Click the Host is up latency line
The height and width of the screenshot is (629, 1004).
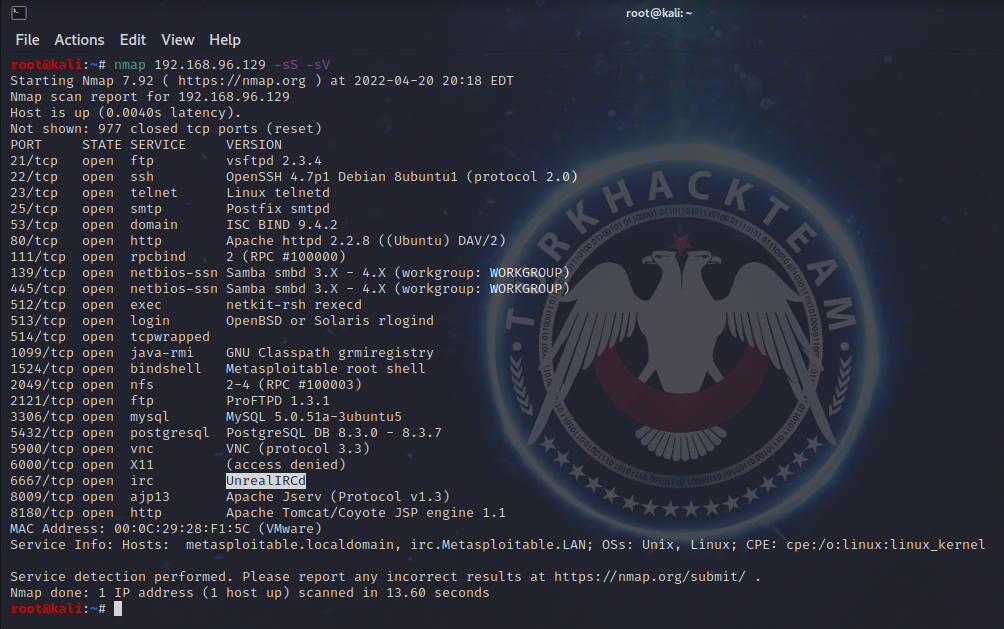tap(126, 113)
